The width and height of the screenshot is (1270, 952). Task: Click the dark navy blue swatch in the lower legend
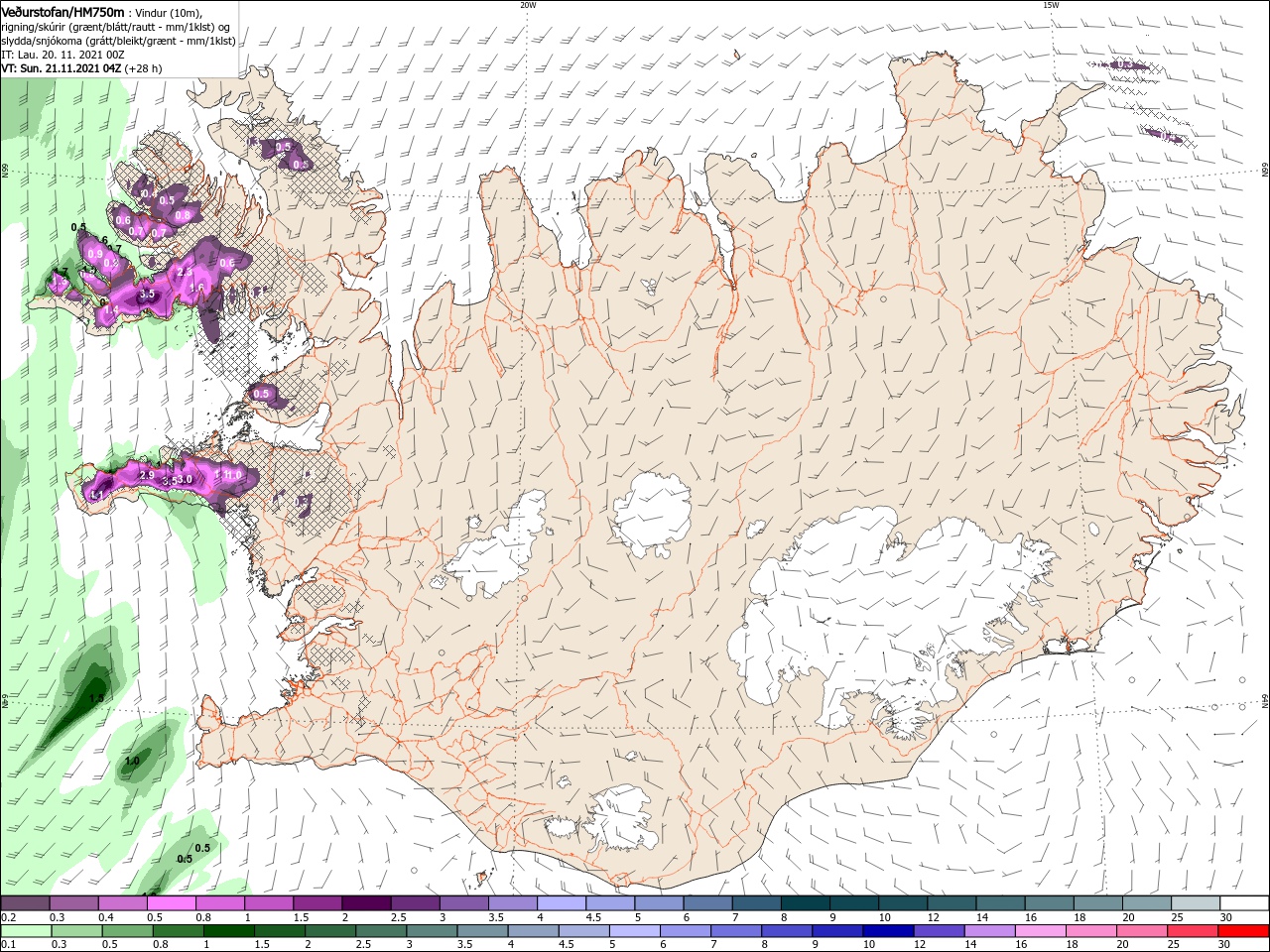886,931
